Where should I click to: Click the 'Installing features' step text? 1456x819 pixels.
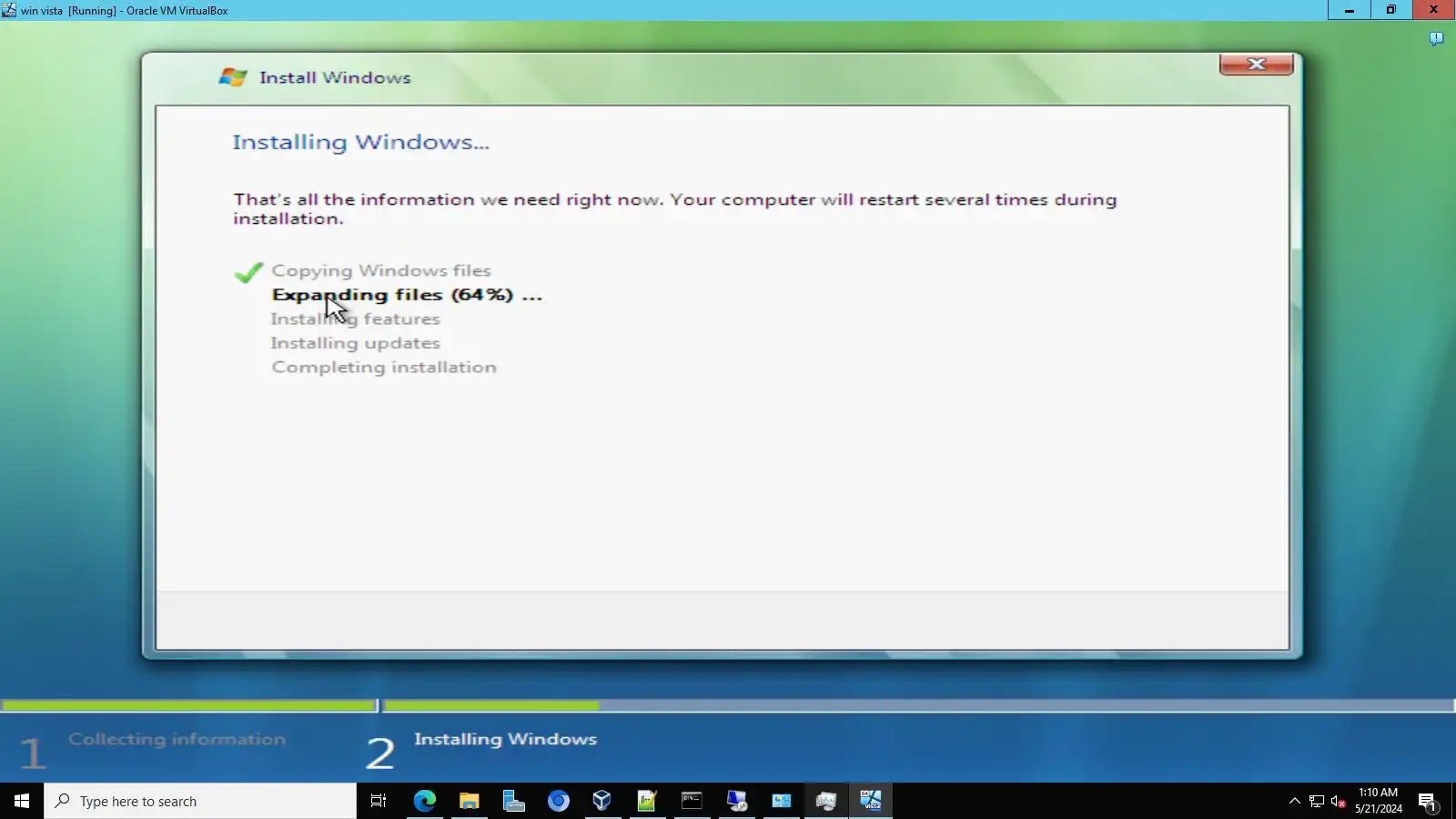355,319
